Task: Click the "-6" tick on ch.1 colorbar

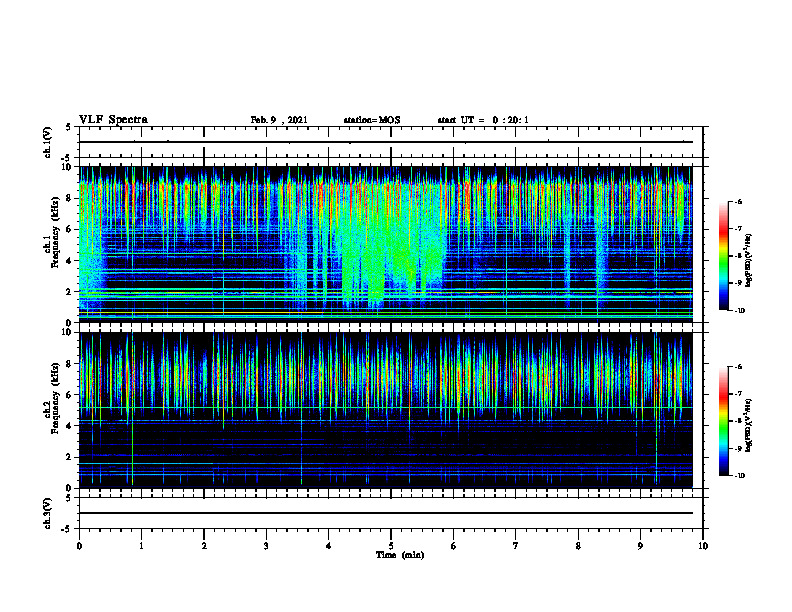Action: point(738,202)
